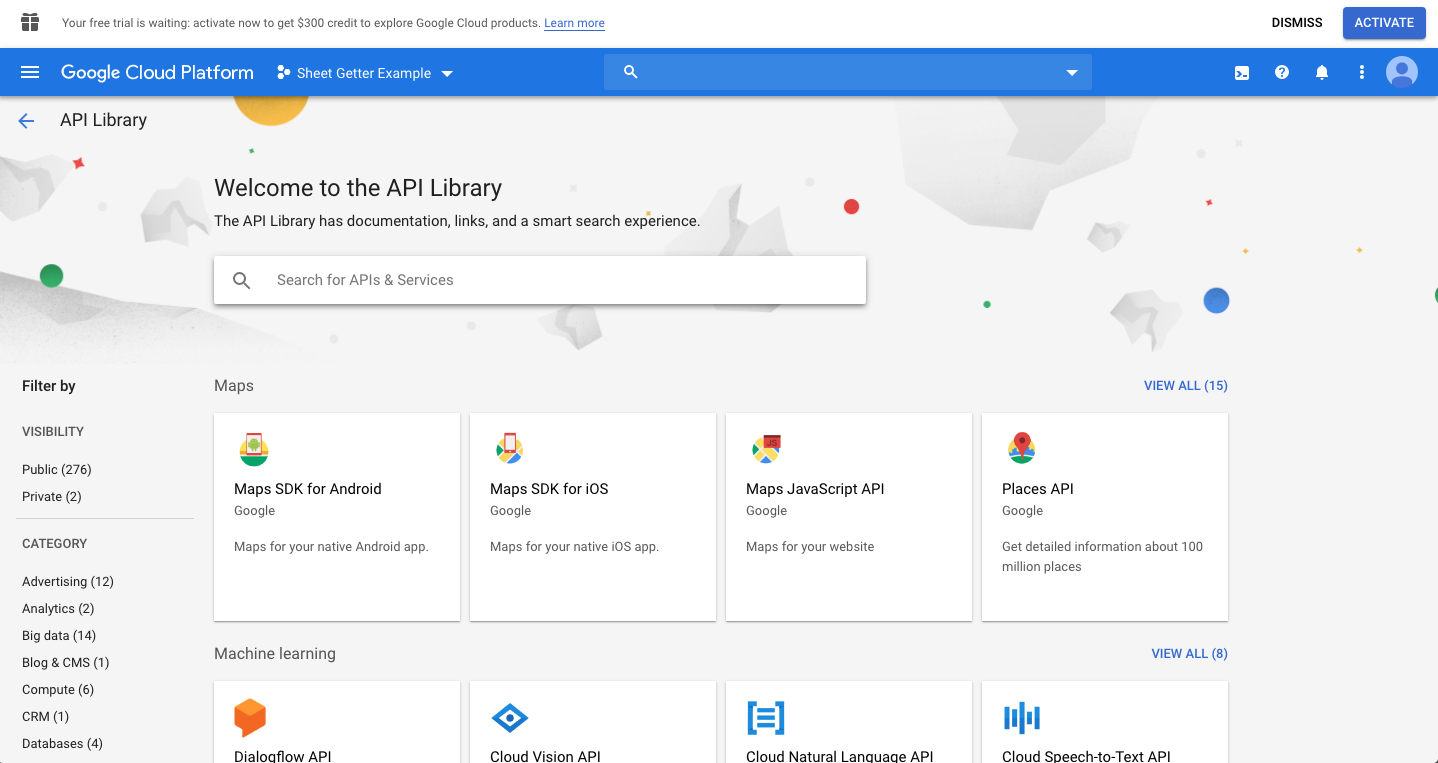Open the Maps SDK for iOS title
The height and width of the screenshot is (763, 1438).
[x=549, y=489]
